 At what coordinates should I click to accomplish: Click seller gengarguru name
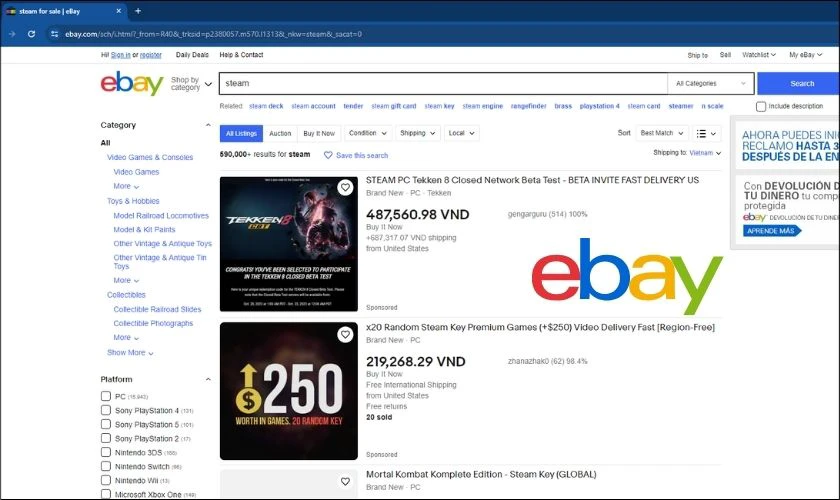click(527, 214)
